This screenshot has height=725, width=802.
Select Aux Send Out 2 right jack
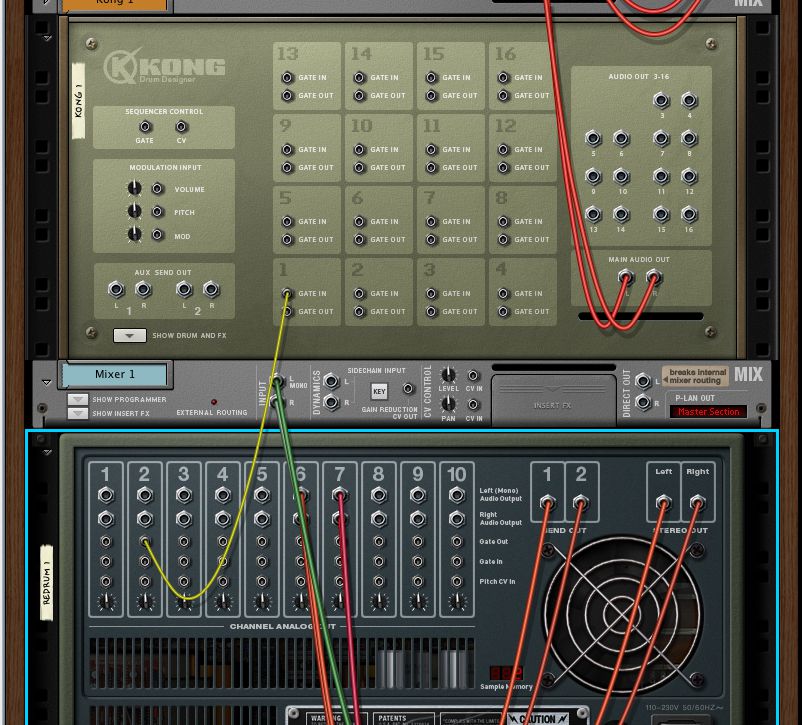pos(211,290)
